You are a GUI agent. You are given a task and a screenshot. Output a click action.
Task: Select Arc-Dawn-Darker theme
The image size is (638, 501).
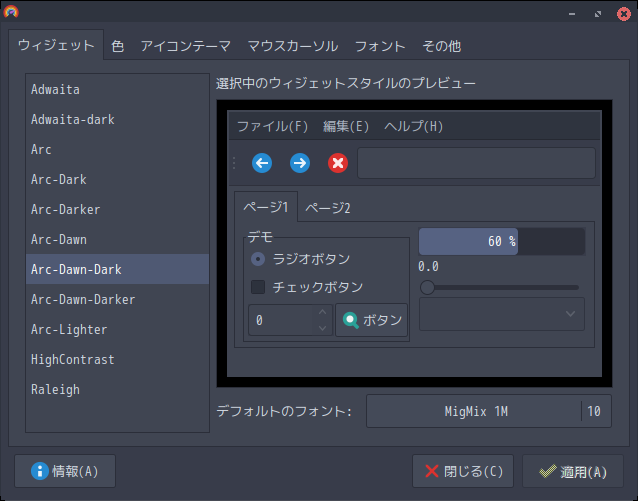tap(118, 299)
